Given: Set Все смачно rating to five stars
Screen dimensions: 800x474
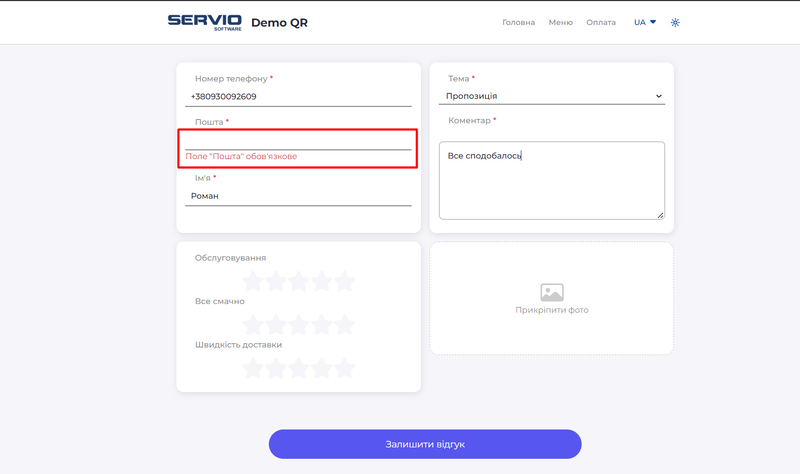Looking at the screenshot, I should [344, 324].
